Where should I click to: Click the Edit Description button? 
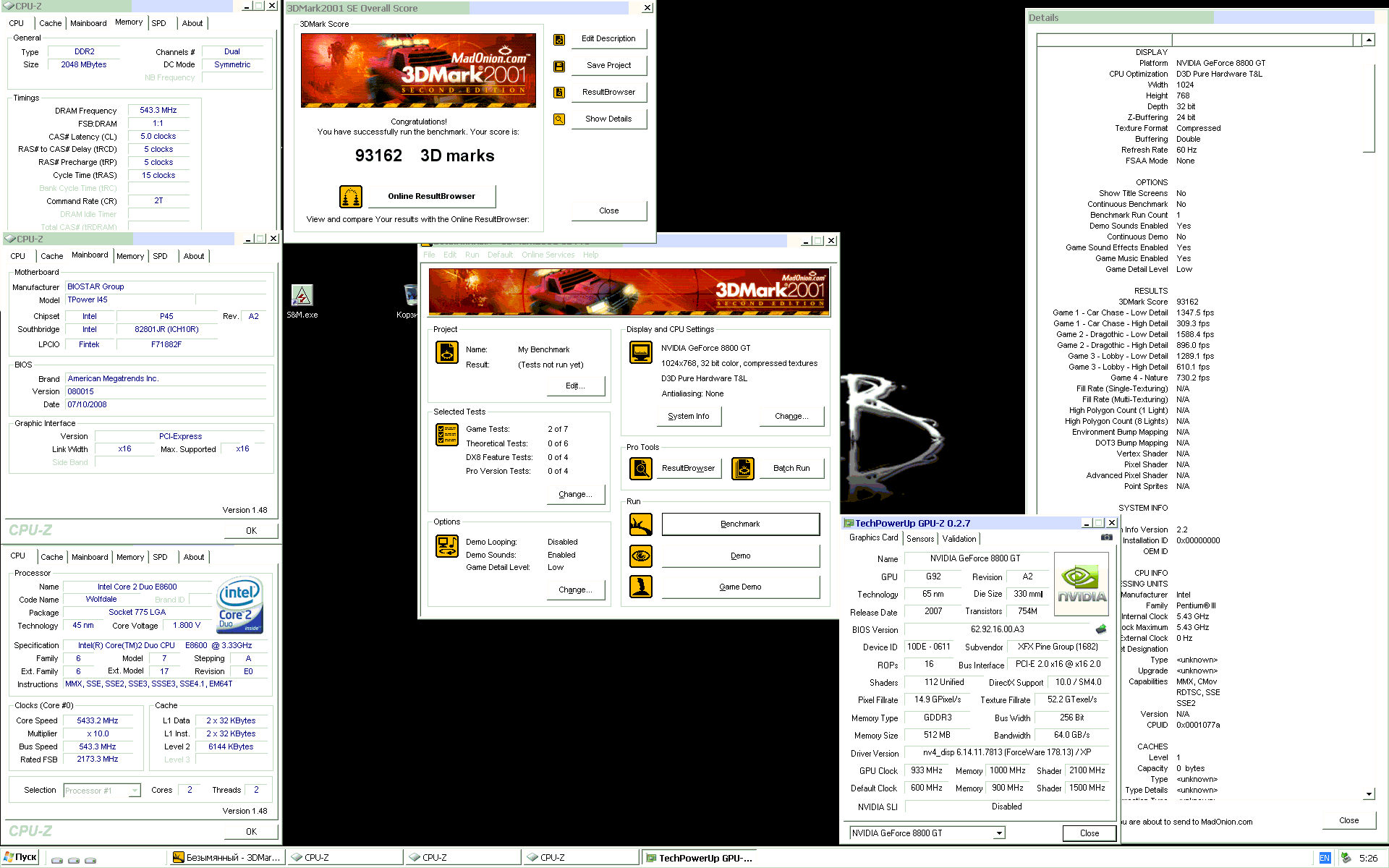[x=608, y=39]
